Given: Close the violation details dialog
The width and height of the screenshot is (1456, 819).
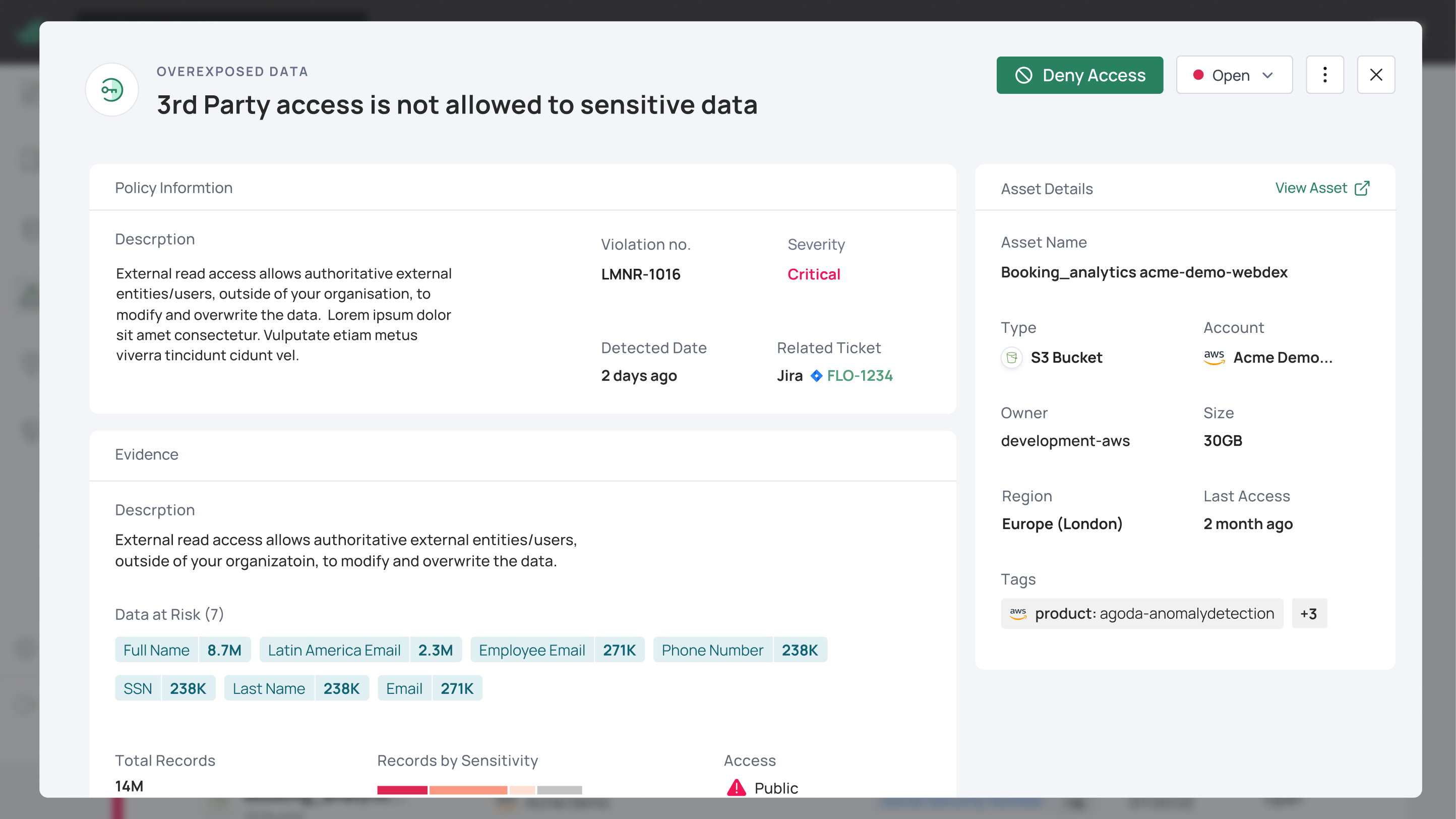Looking at the screenshot, I should tap(1376, 75).
